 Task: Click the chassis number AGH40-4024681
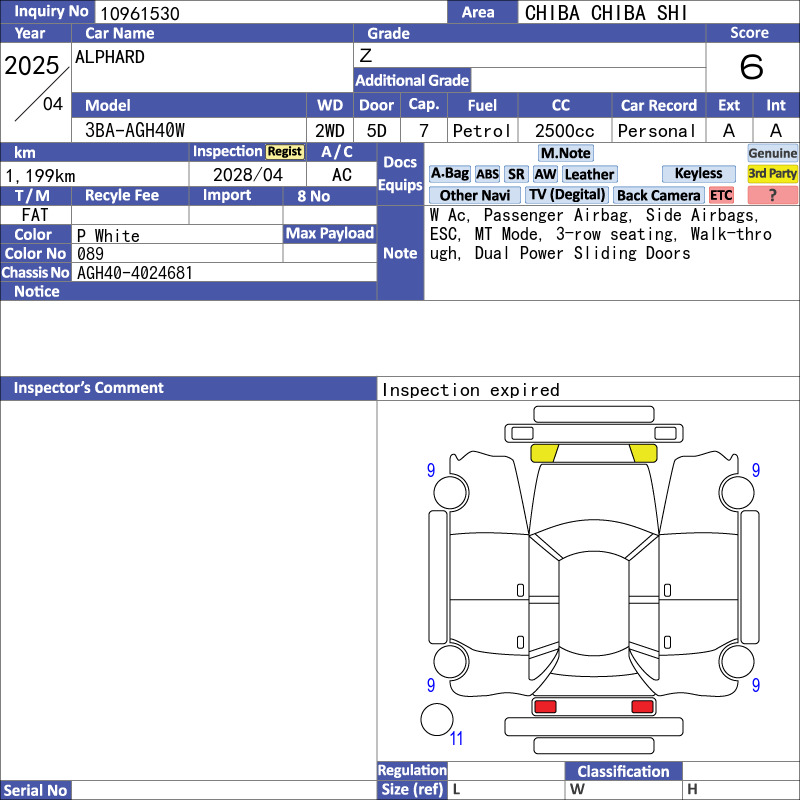[135, 273]
